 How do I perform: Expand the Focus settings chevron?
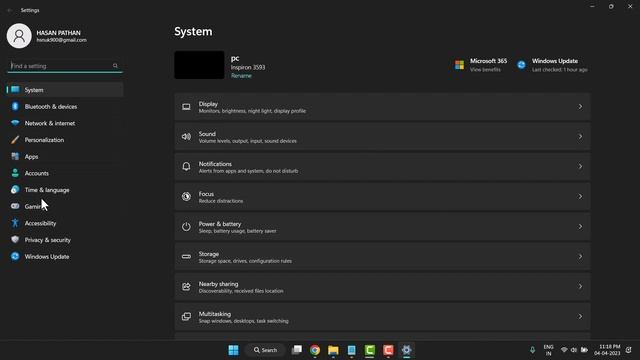tap(580, 197)
